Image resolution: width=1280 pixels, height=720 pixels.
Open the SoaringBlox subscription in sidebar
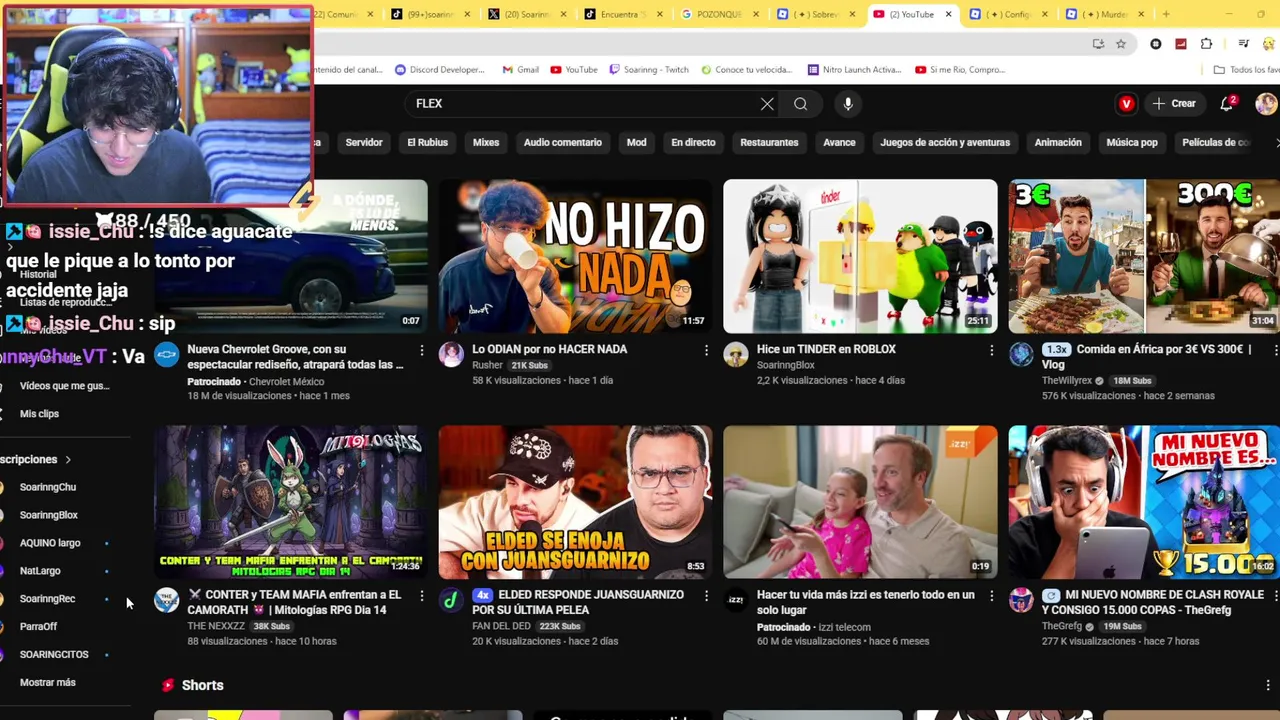48,515
